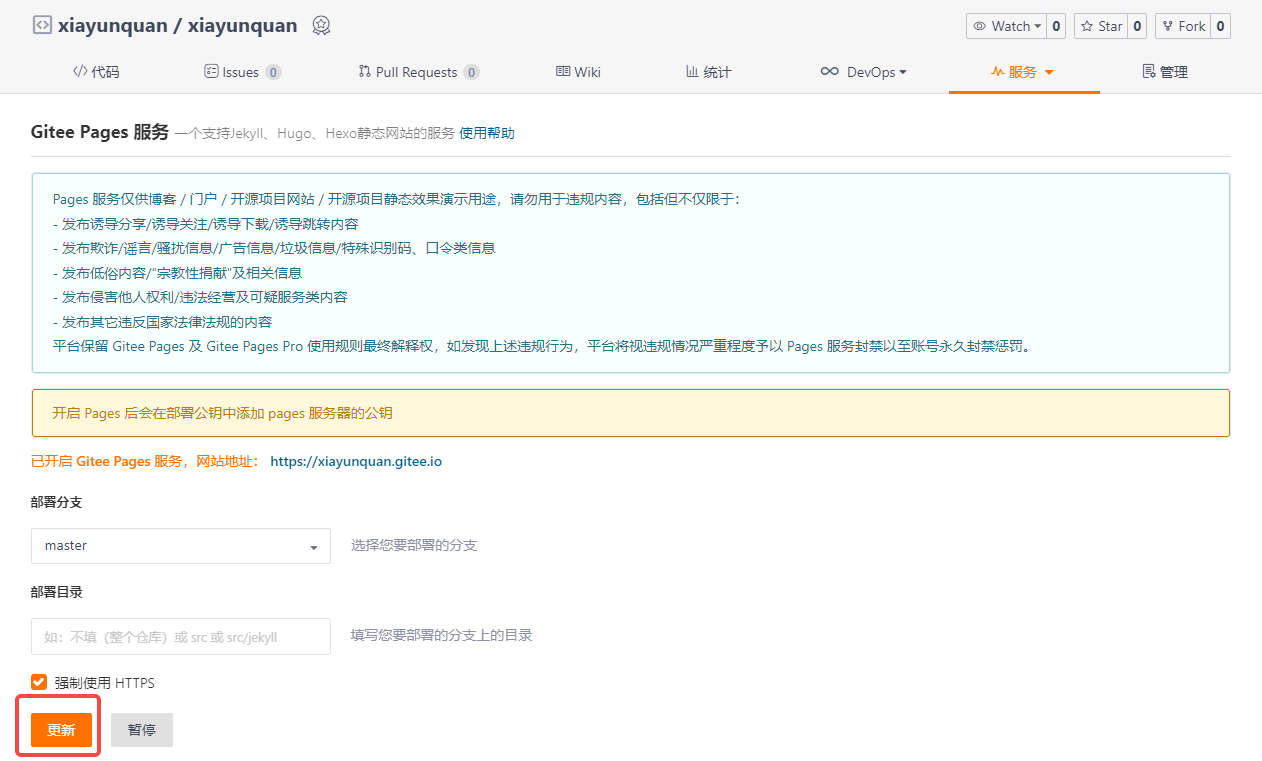Click the repository code icon beside xiayunquan title

click(41, 26)
